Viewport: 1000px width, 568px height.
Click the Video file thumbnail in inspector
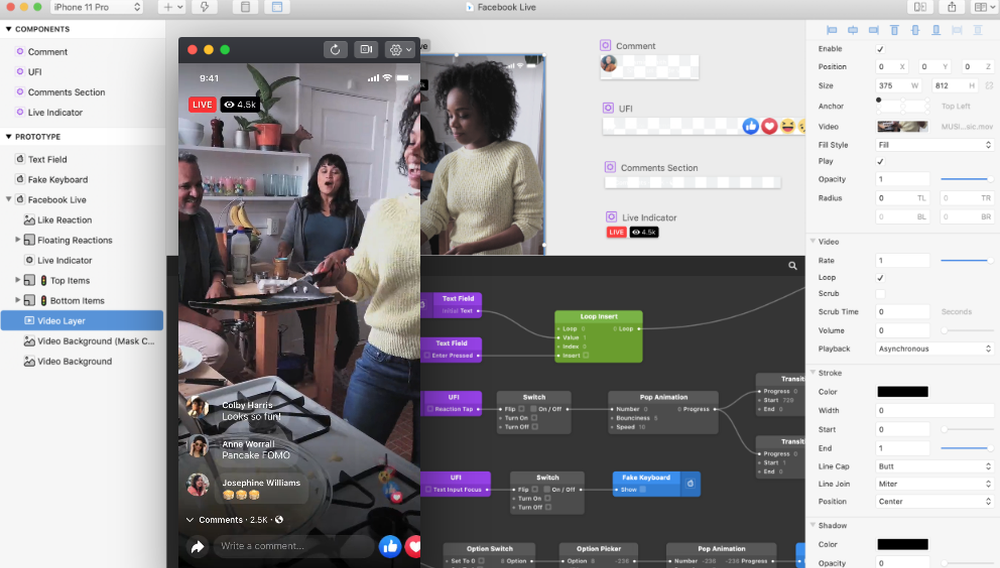point(902,127)
